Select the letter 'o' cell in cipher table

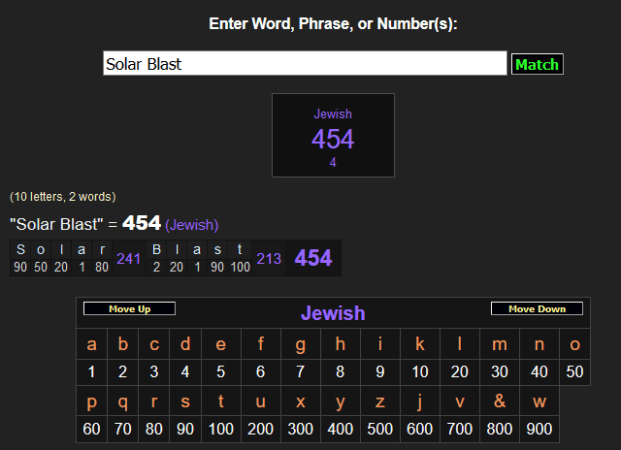pyautogui.click(x=575, y=345)
